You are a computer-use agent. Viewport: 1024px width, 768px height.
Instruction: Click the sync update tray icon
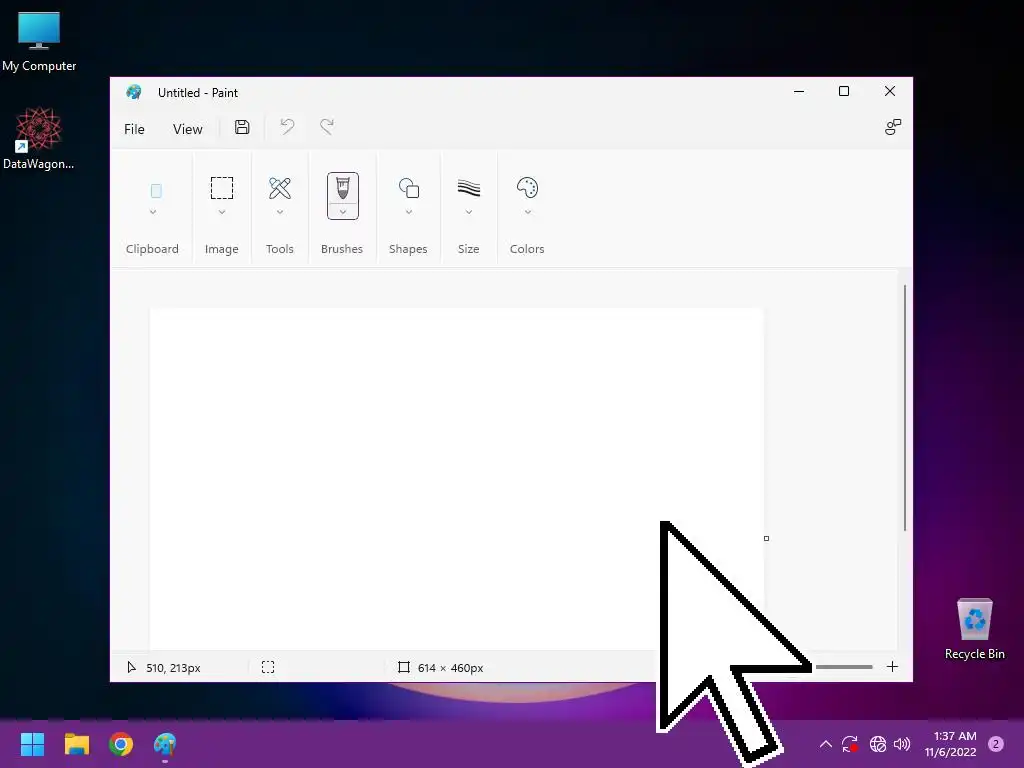pos(850,744)
